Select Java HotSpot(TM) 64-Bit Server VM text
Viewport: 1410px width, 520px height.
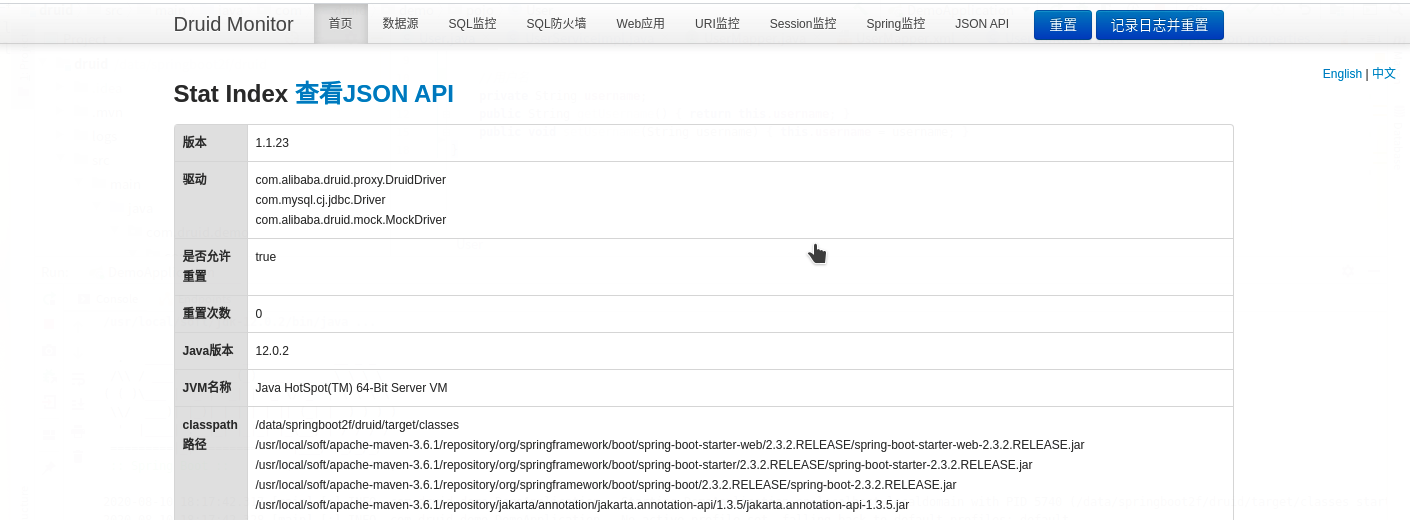[x=351, y=388]
